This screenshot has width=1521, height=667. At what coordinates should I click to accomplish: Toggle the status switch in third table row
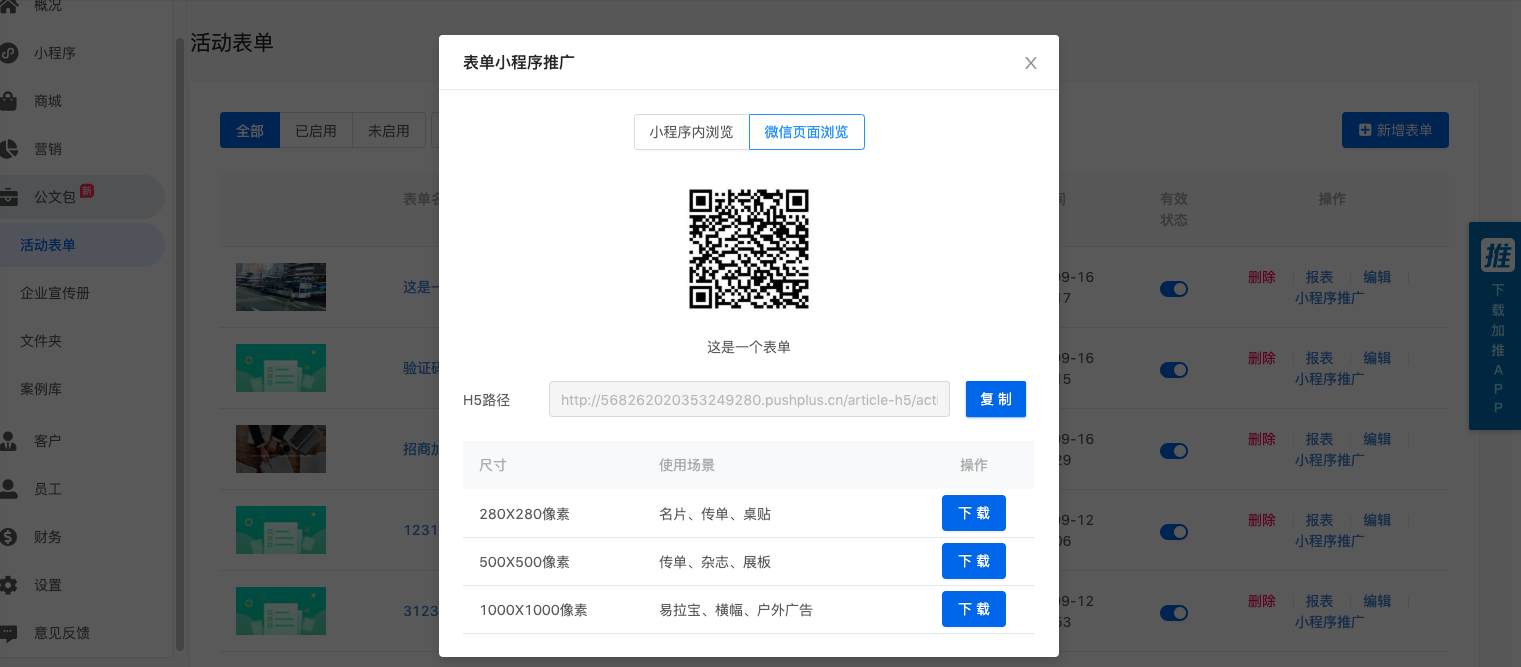(1174, 450)
